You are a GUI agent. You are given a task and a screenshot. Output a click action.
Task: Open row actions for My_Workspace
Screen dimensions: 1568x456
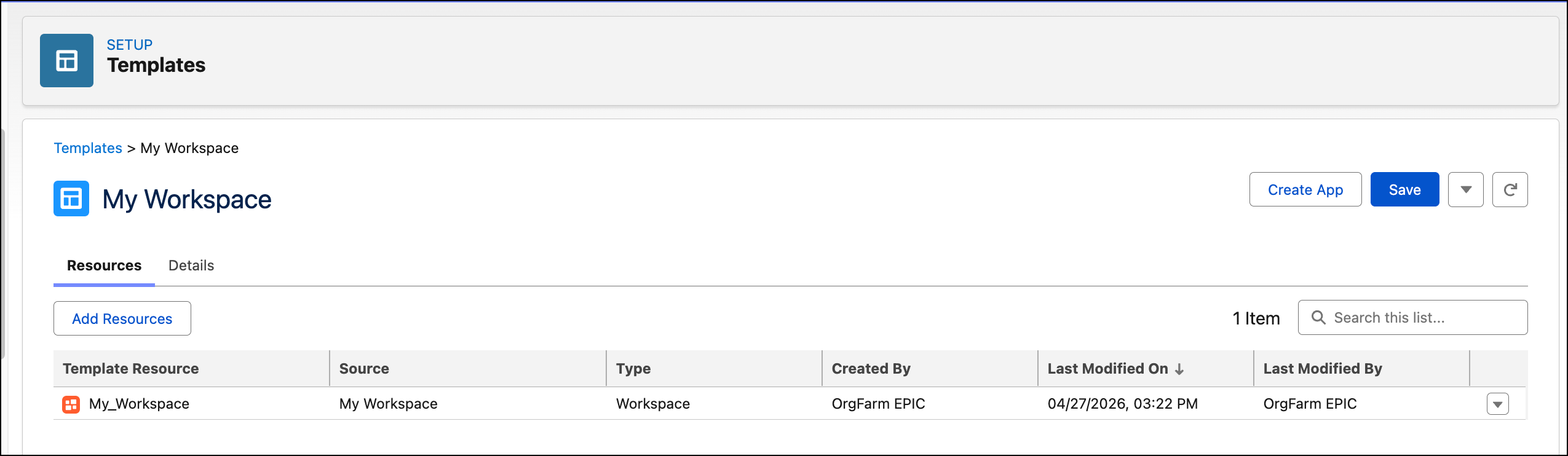[x=1498, y=404]
